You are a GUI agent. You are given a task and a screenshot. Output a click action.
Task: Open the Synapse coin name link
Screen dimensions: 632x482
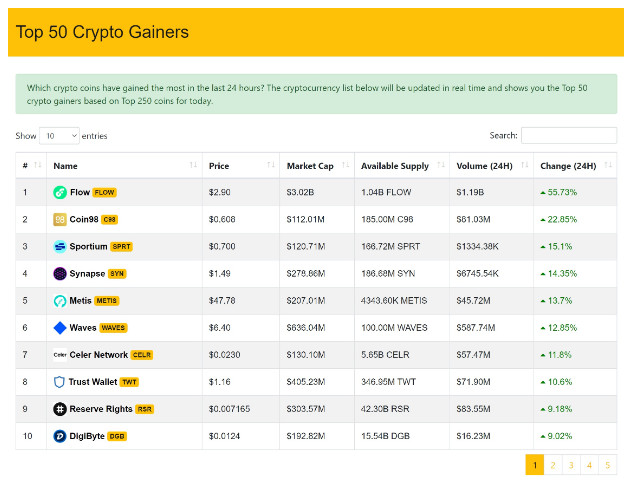tap(87, 274)
